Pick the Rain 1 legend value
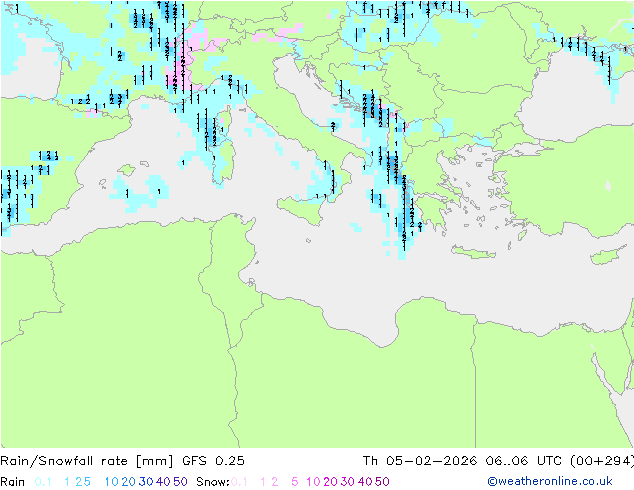Screen dimensions: 634x490 pyautogui.click(x=67, y=482)
